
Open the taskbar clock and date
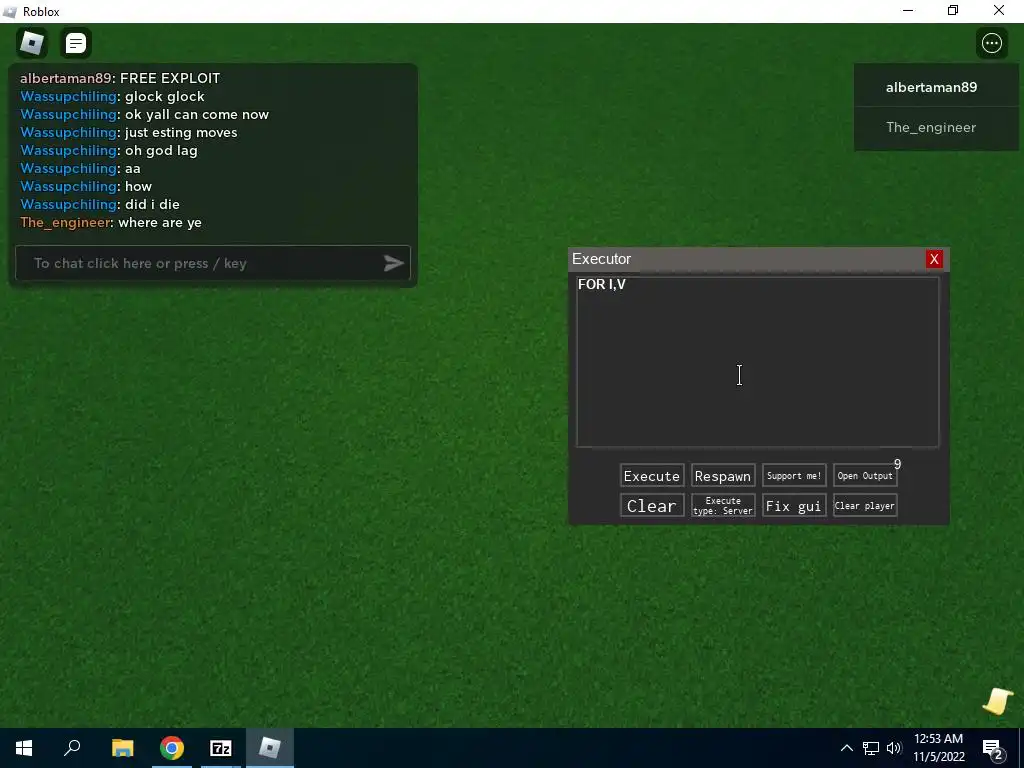click(938, 748)
